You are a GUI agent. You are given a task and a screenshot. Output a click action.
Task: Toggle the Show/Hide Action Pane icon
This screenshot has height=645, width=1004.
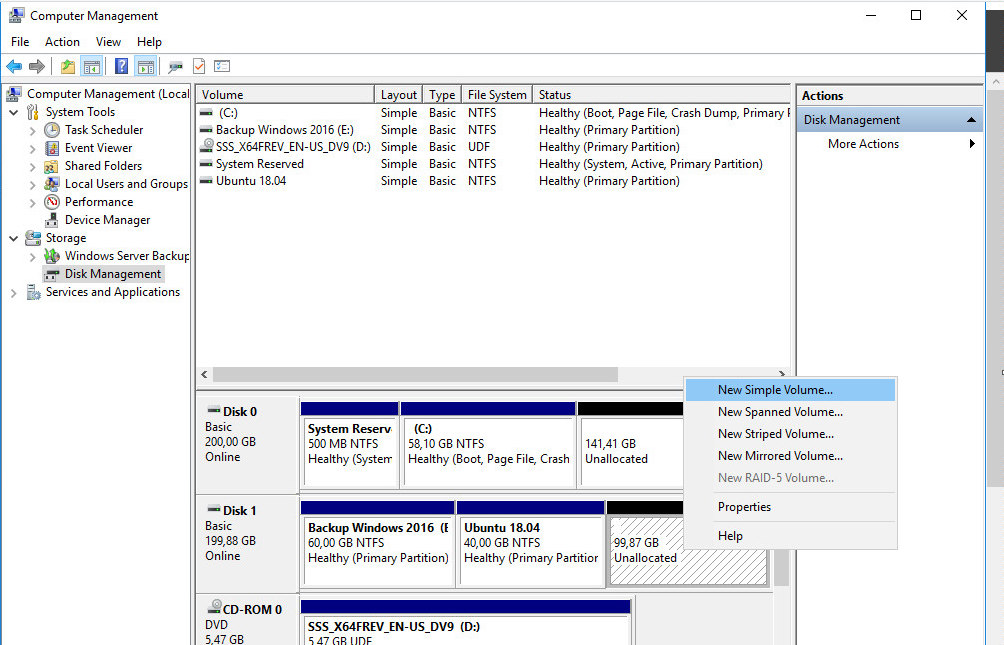pyautogui.click(x=146, y=67)
